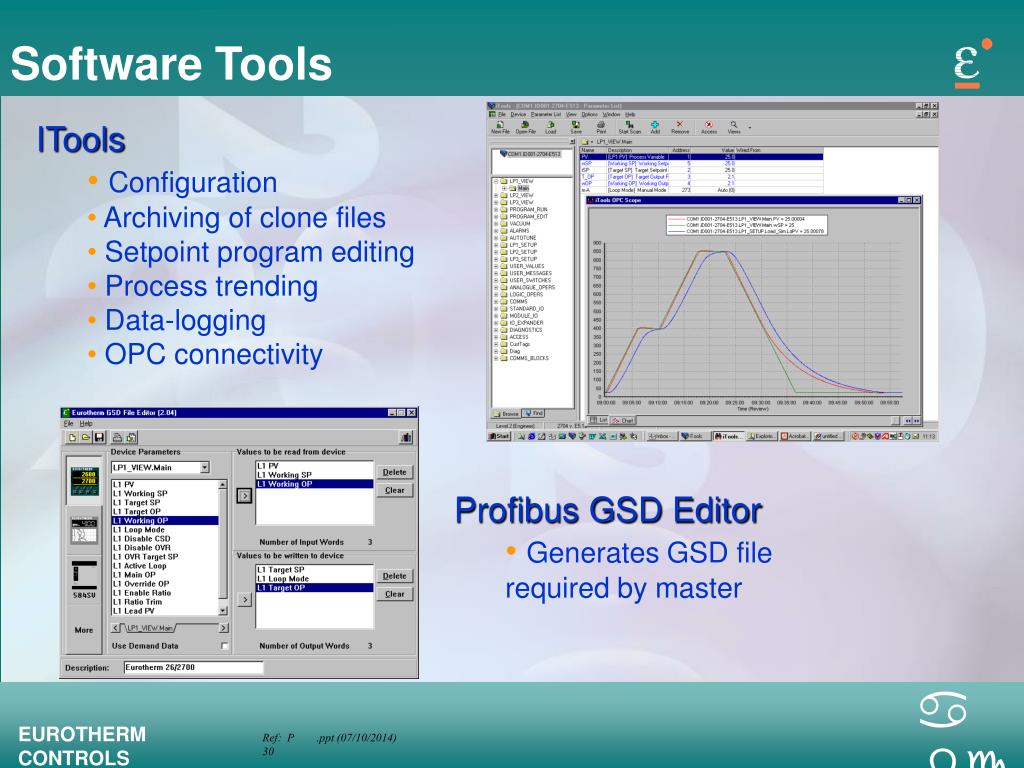Screen dimensions: 1024x768
Task: Select L1 Enable Ratio in Device Parameters
Action: (165, 593)
